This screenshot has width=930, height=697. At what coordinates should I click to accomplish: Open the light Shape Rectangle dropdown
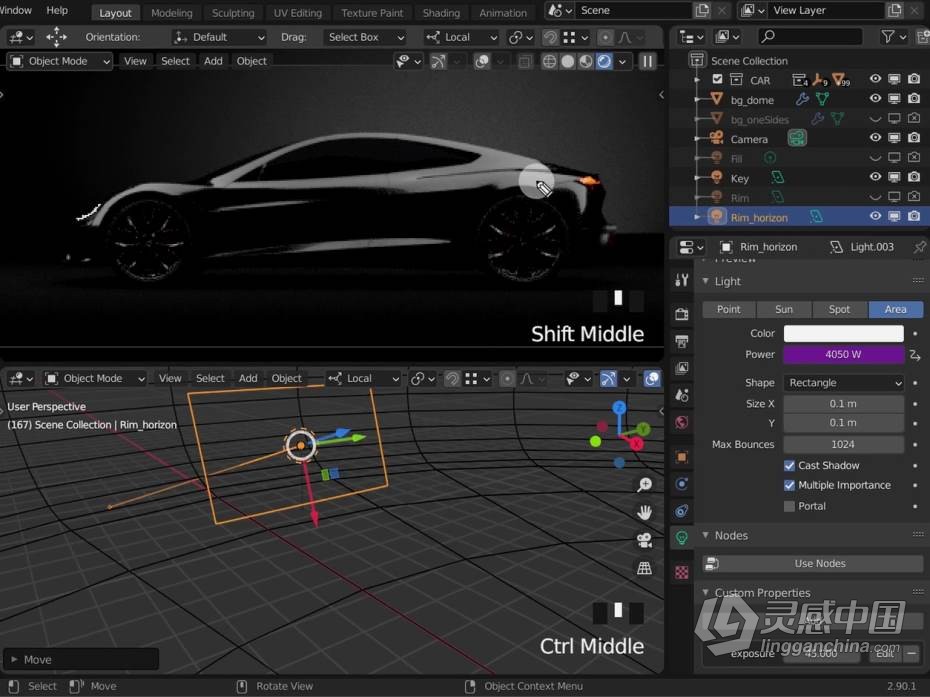[x=843, y=383]
